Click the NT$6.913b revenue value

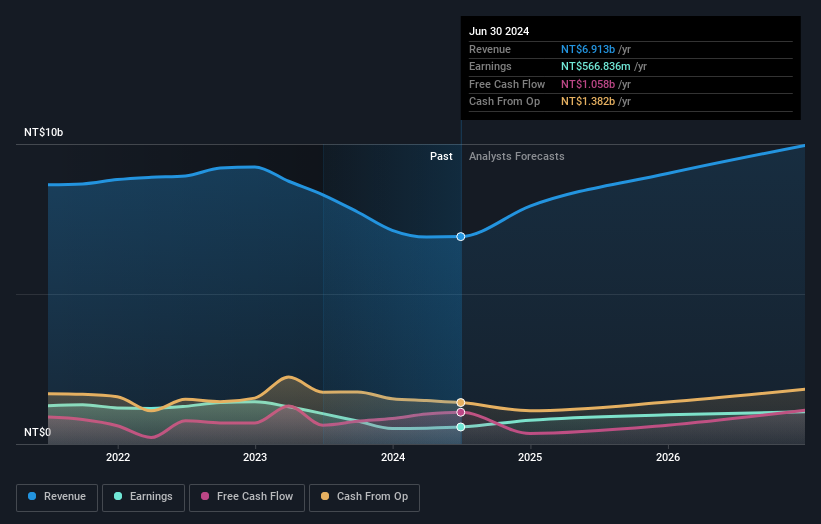click(x=587, y=49)
